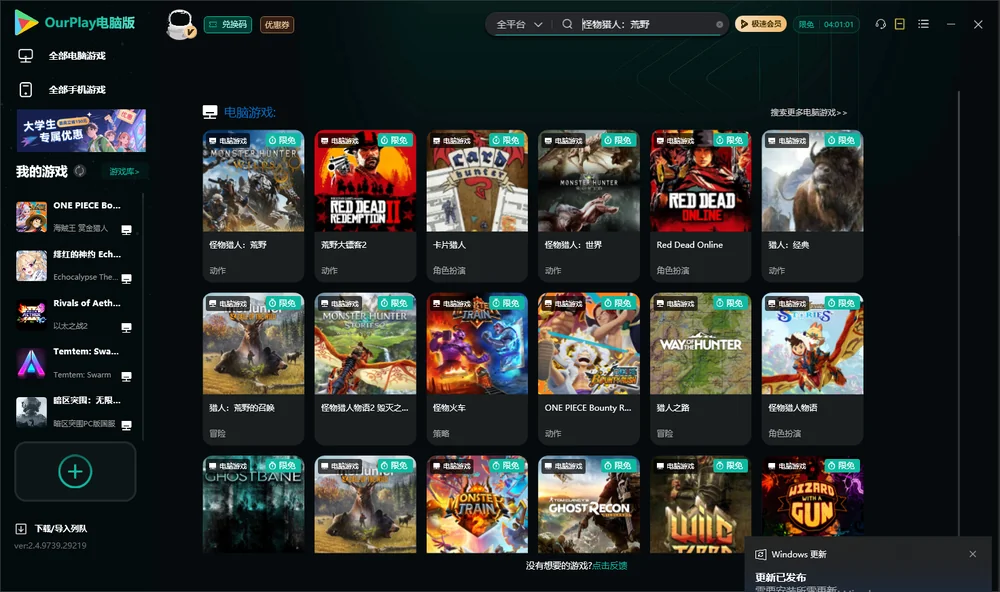
Task: Open the Red Dead Online game card
Action: pos(700,205)
